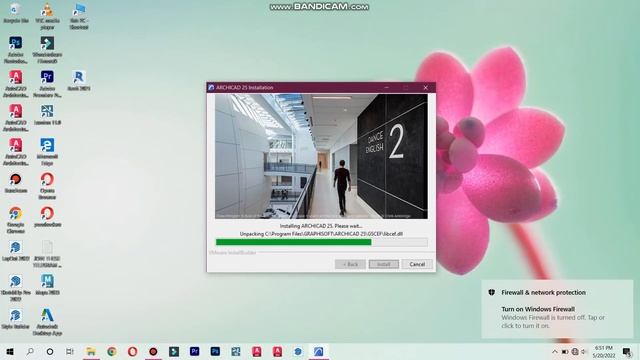Viewport: 640px width, 360px height.
Task: Click the battery tray icon
Action: pyautogui.click(x=565, y=351)
